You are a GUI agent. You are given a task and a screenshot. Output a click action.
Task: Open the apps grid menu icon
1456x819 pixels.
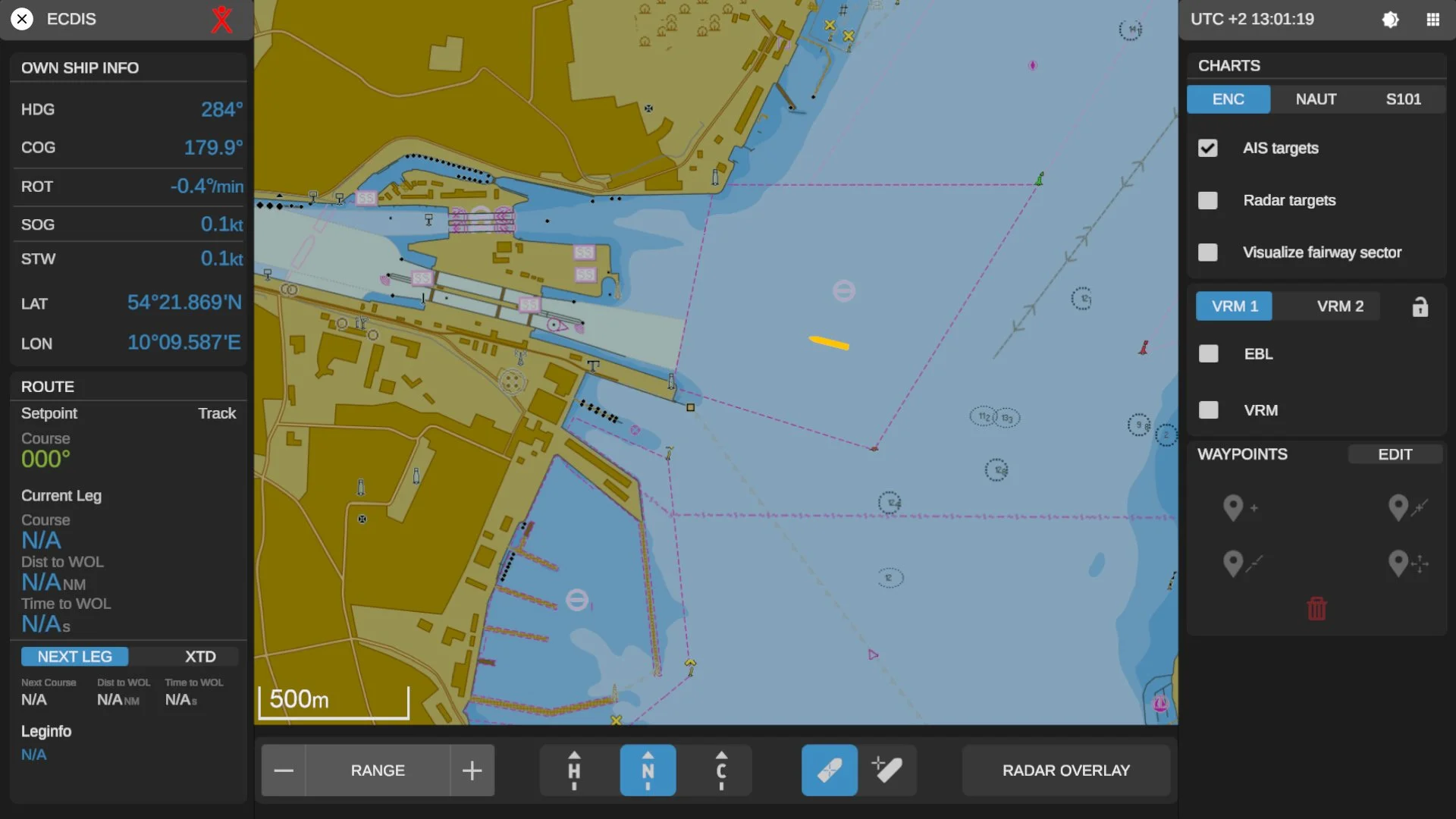(x=1432, y=20)
